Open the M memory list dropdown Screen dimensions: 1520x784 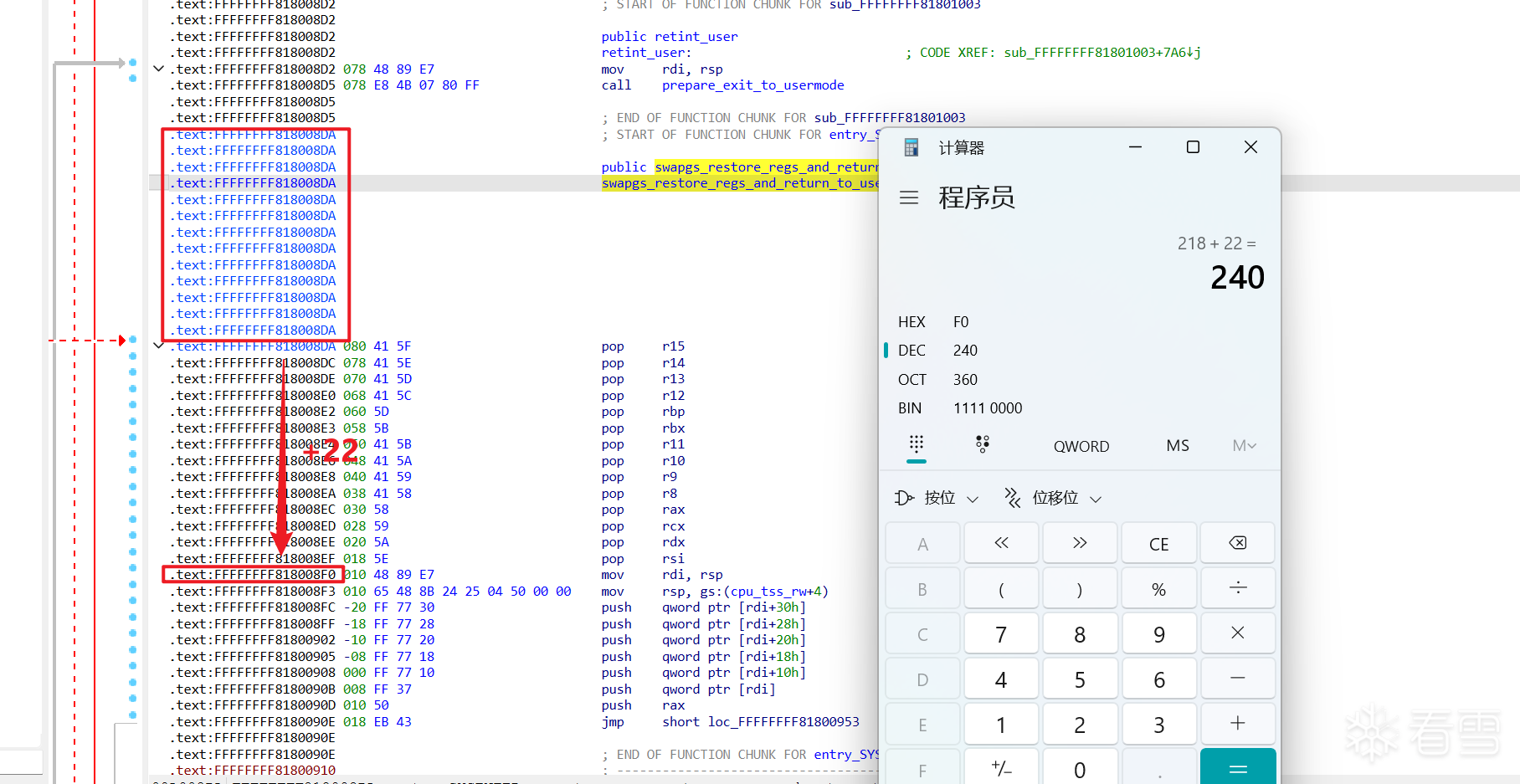pos(1244,446)
